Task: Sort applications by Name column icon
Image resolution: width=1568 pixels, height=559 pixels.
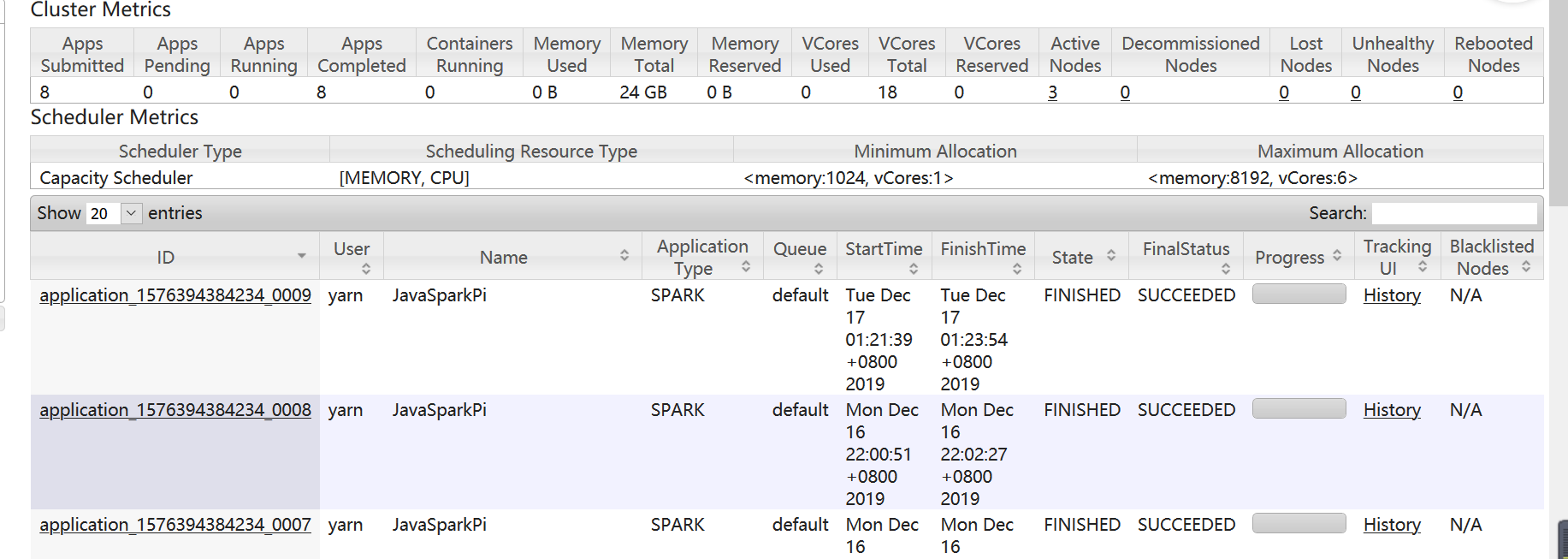Action: pyautogui.click(x=624, y=256)
